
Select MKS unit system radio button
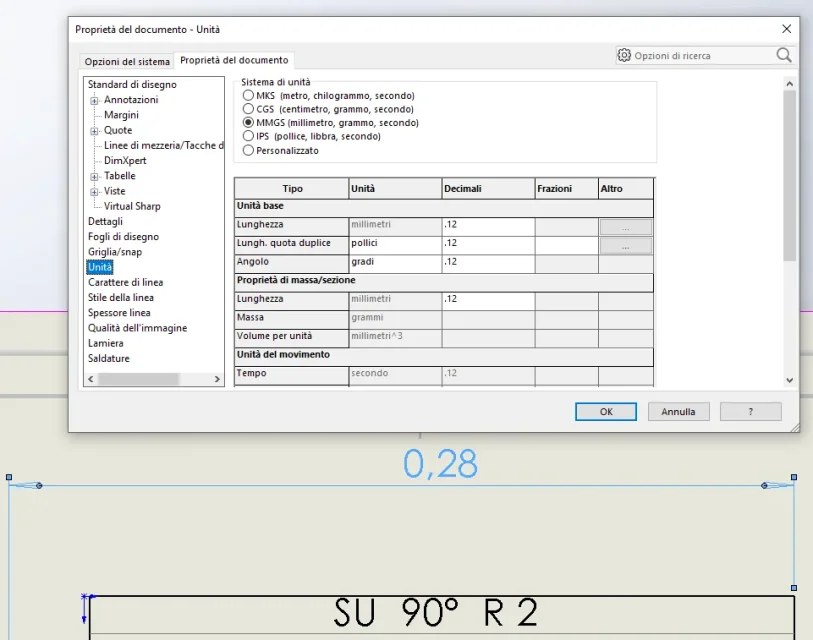click(248, 95)
